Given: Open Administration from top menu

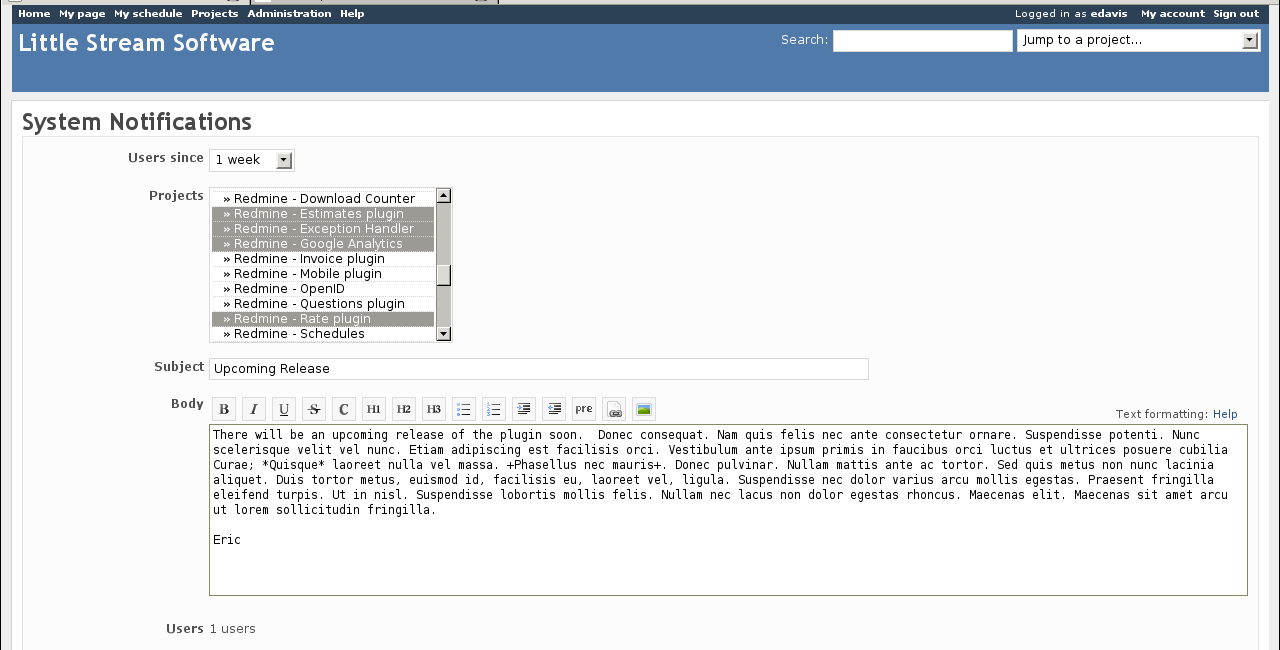Looking at the screenshot, I should tap(289, 14).
